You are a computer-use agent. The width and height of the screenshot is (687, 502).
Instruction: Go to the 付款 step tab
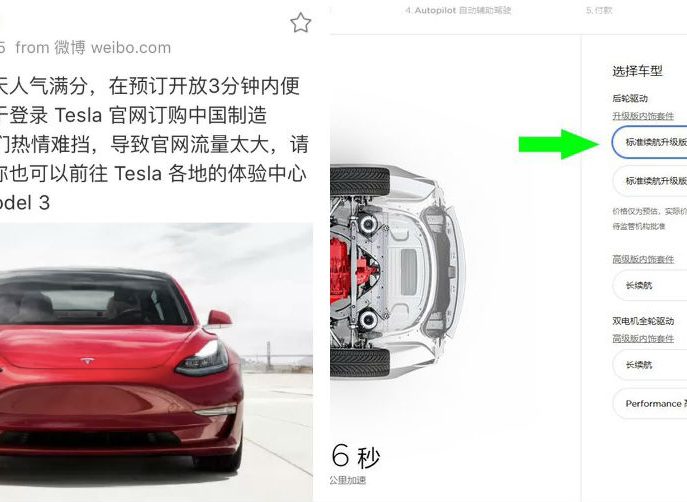pos(599,10)
